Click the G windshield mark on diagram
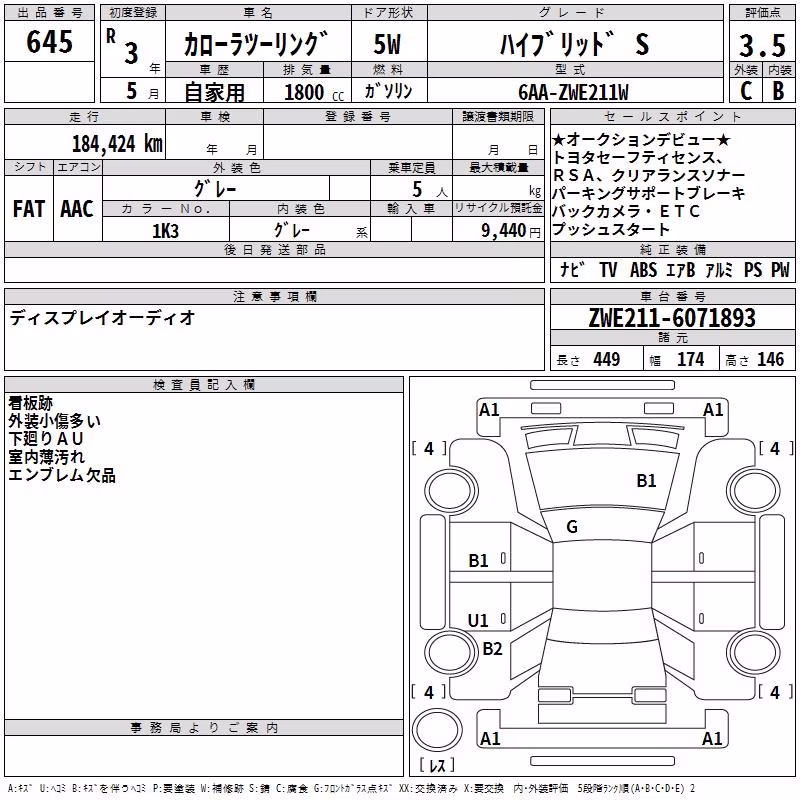This screenshot has height=800, width=800. tap(572, 527)
